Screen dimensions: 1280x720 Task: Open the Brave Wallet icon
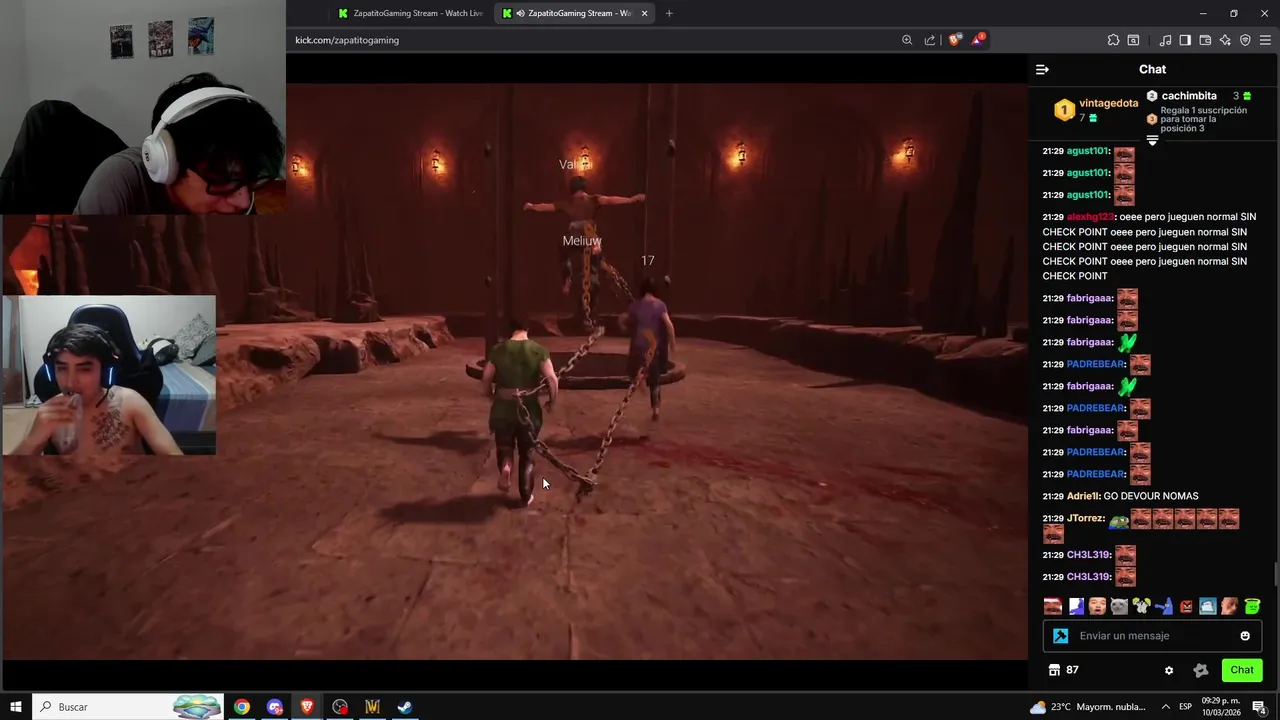point(1205,40)
